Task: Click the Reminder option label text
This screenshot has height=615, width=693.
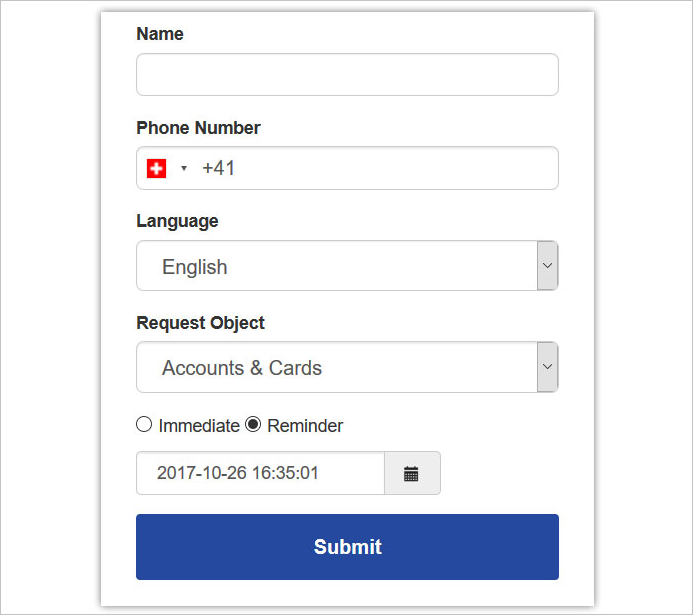Action: (305, 426)
